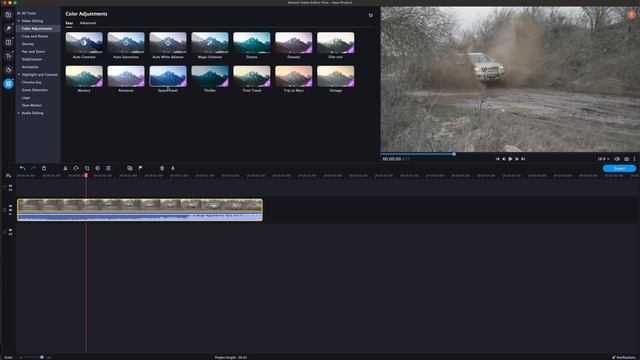The width and height of the screenshot is (640, 360).
Task: Click the preview seek bar handle
Action: click(x=454, y=154)
